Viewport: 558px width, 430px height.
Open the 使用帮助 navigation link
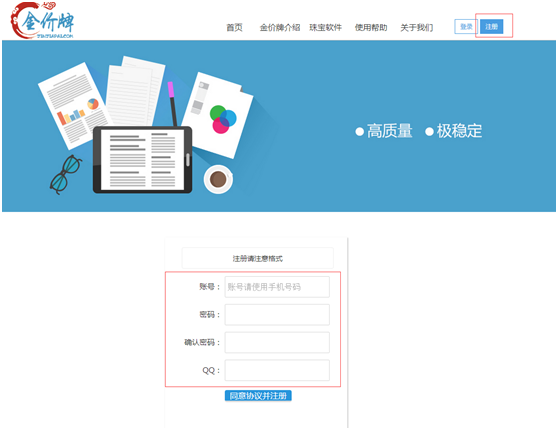click(371, 27)
